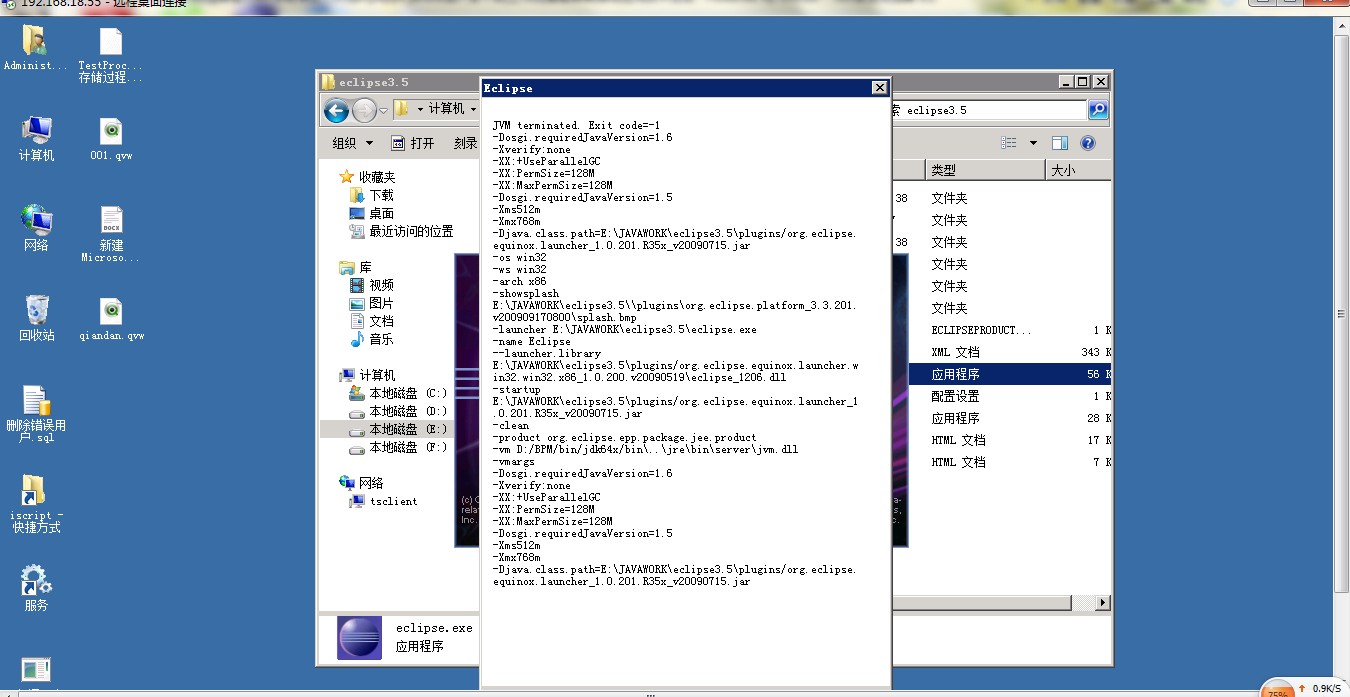This screenshot has height=697, width=1350.
Task: Open 001.qvw desktop file
Action: [111, 138]
